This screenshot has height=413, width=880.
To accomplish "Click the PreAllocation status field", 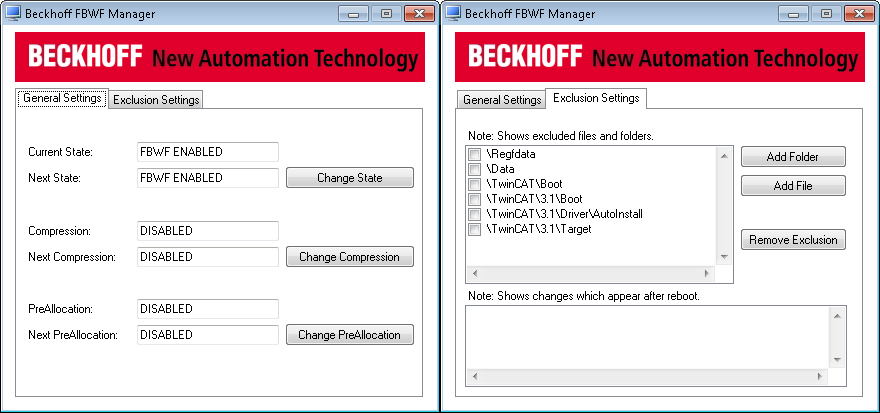I will [x=208, y=309].
